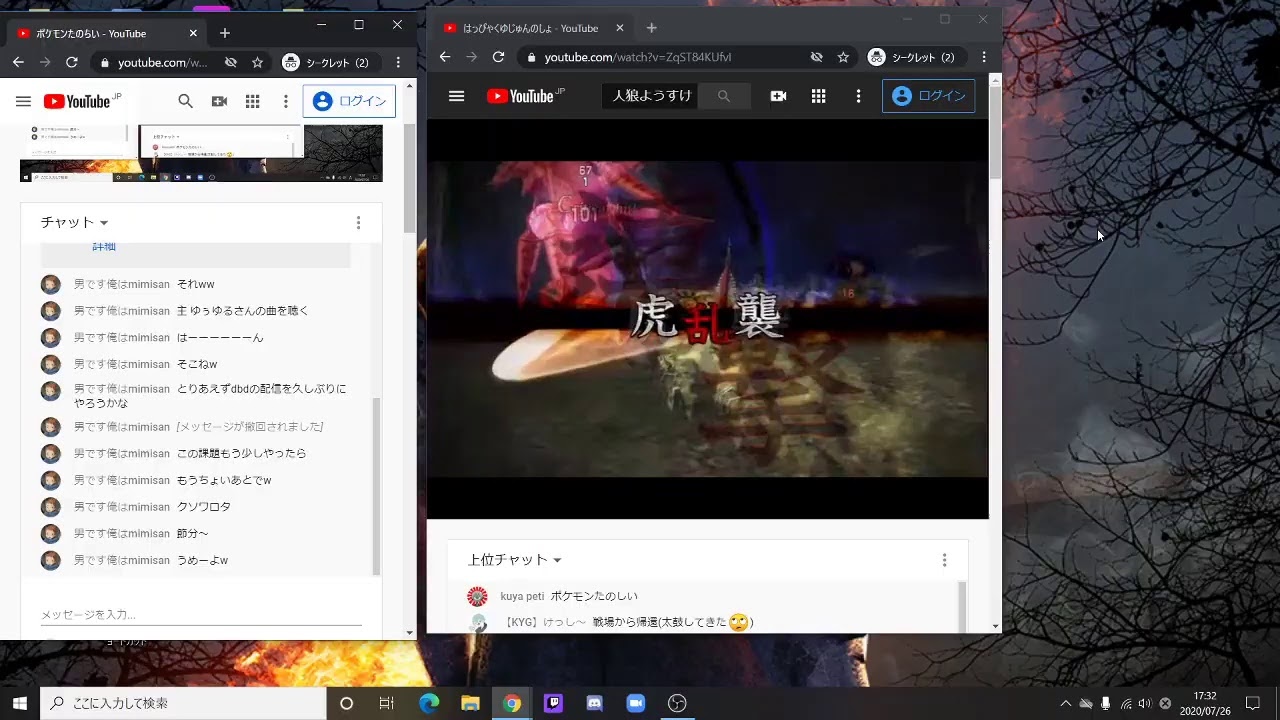Click address bar in right browser window

coord(665,57)
